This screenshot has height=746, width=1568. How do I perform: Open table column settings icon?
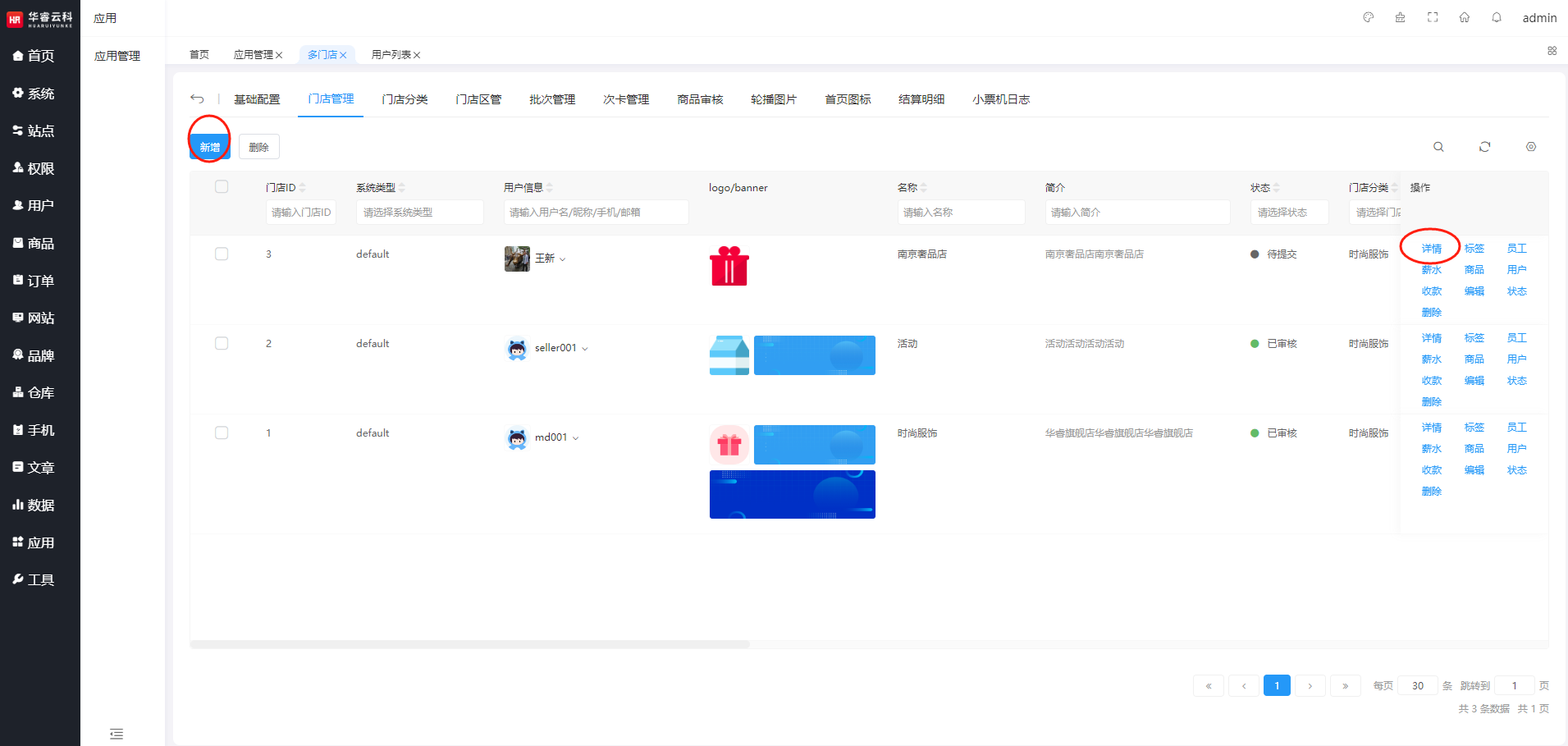(x=1530, y=147)
